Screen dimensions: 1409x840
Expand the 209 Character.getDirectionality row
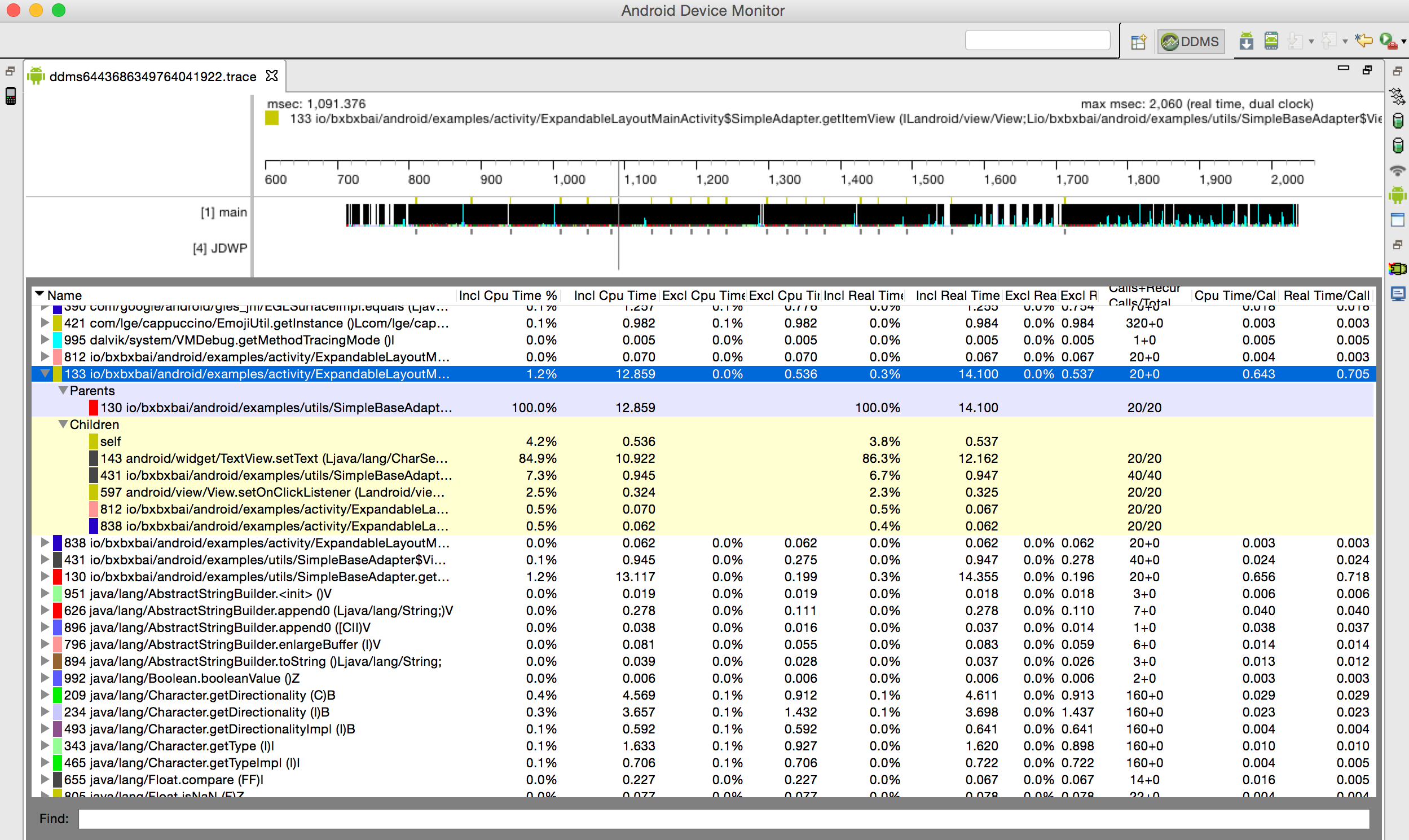[45, 695]
